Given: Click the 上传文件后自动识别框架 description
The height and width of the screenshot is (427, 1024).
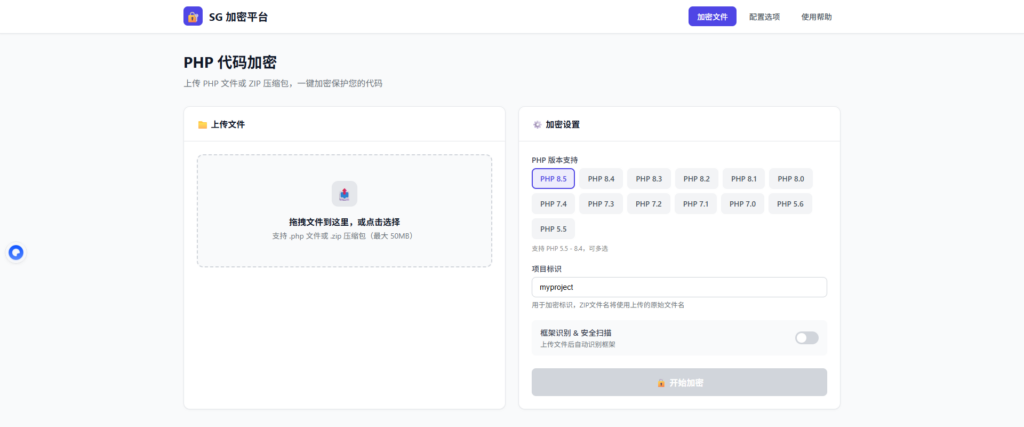Looking at the screenshot, I should (578, 344).
